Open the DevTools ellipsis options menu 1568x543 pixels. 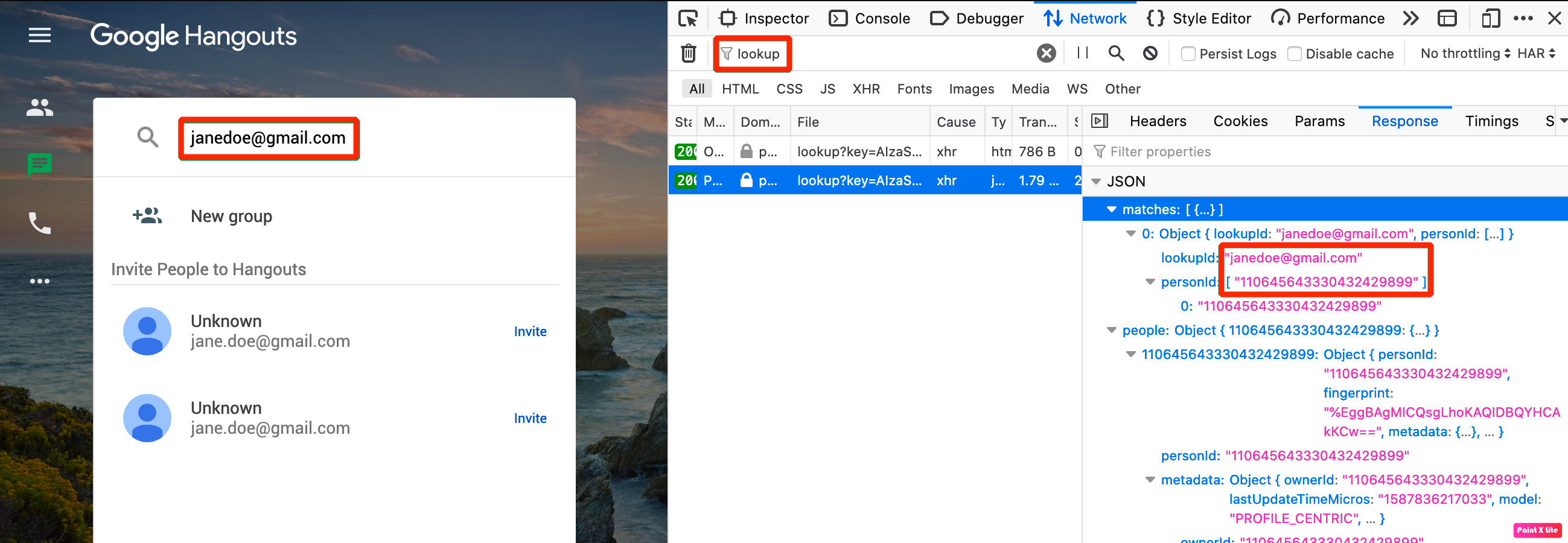(x=1523, y=19)
